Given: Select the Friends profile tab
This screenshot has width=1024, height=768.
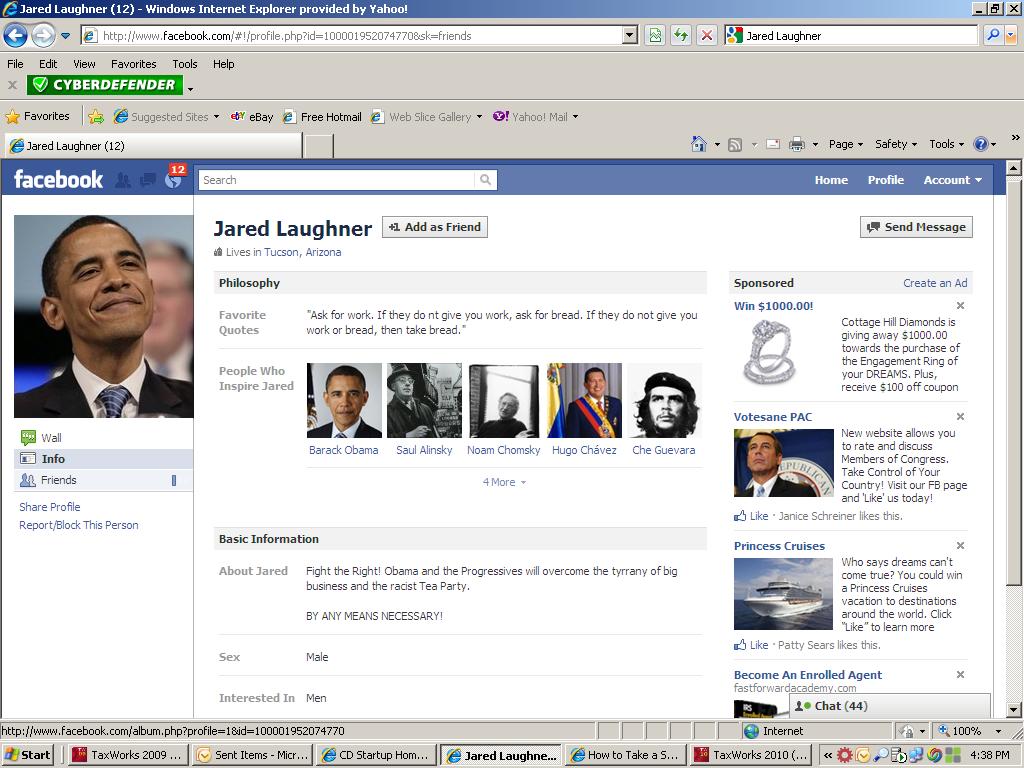Looking at the screenshot, I should (x=104, y=480).
